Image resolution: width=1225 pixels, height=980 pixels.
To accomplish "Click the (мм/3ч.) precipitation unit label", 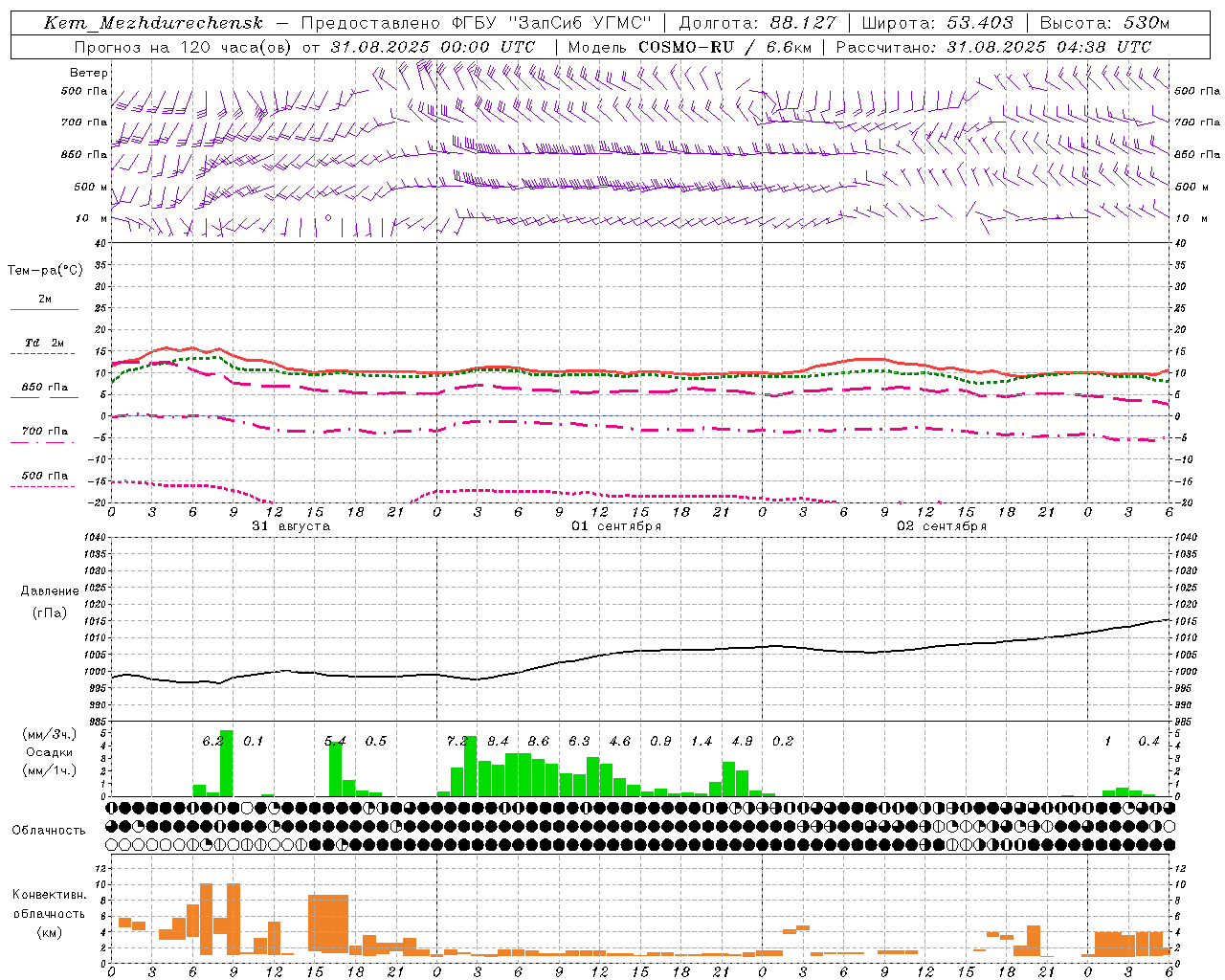I will [51, 734].
